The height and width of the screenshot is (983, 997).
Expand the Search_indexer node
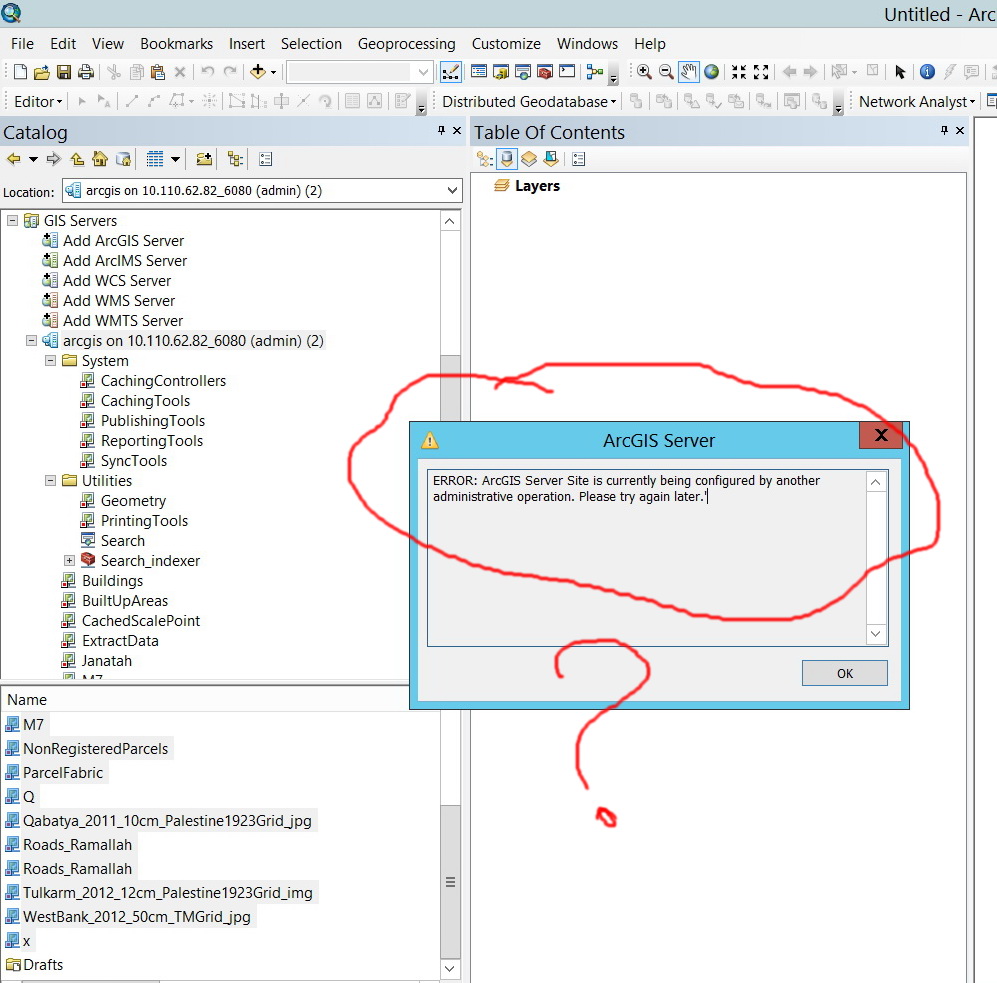[69, 561]
